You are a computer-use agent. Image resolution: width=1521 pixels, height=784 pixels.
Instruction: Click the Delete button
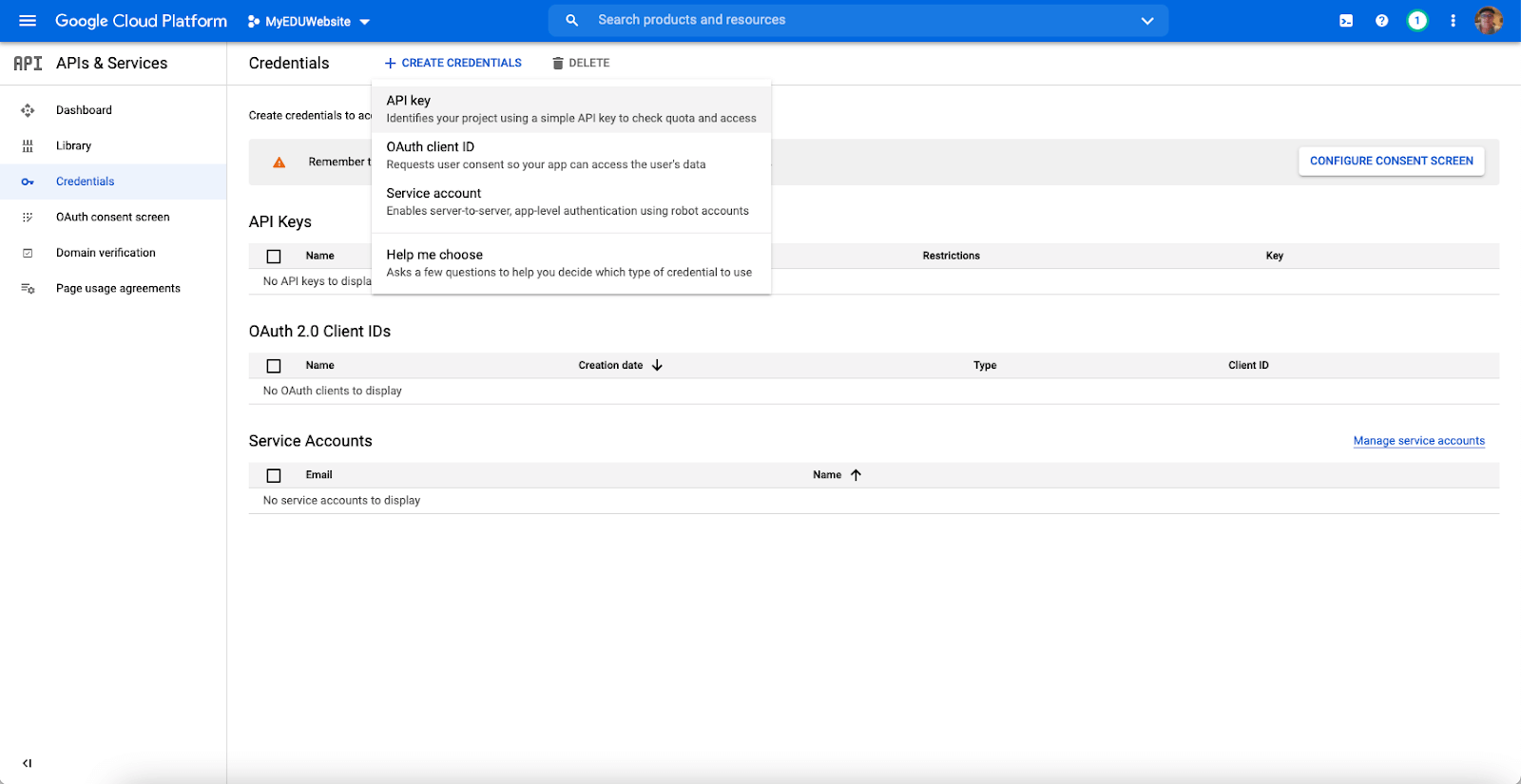coord(581,63)
